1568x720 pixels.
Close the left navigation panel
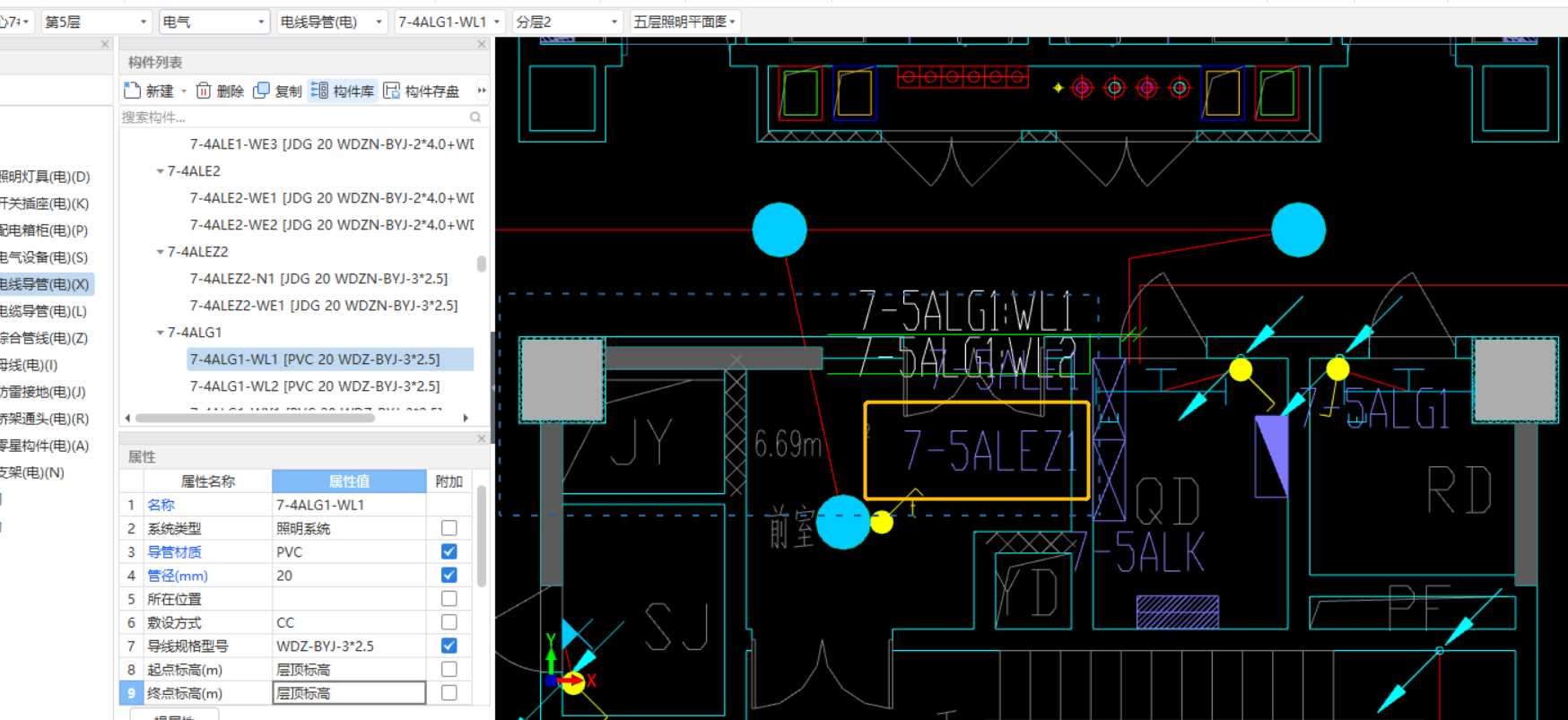tap(105, 44)
